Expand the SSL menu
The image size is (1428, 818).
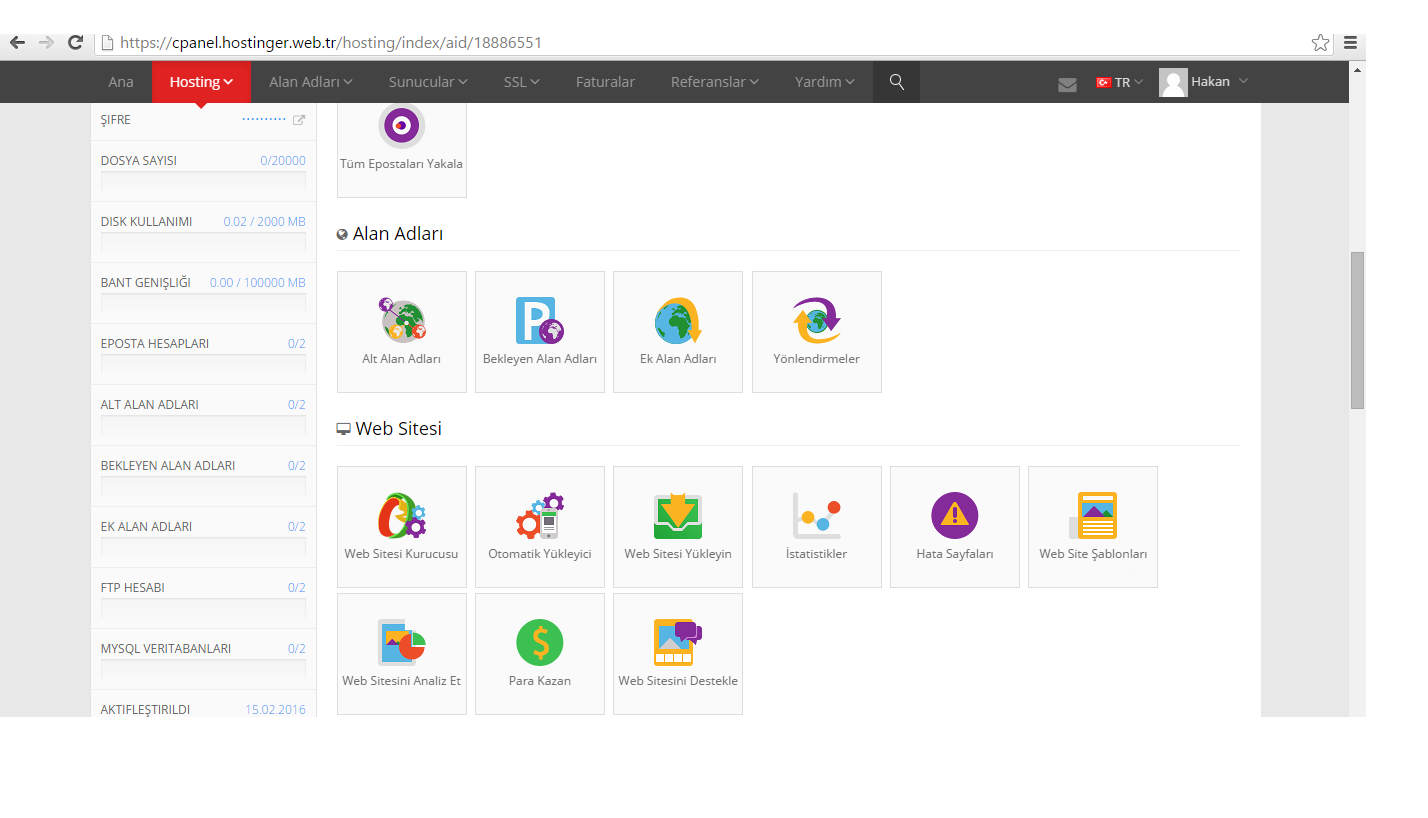point(521,82)
